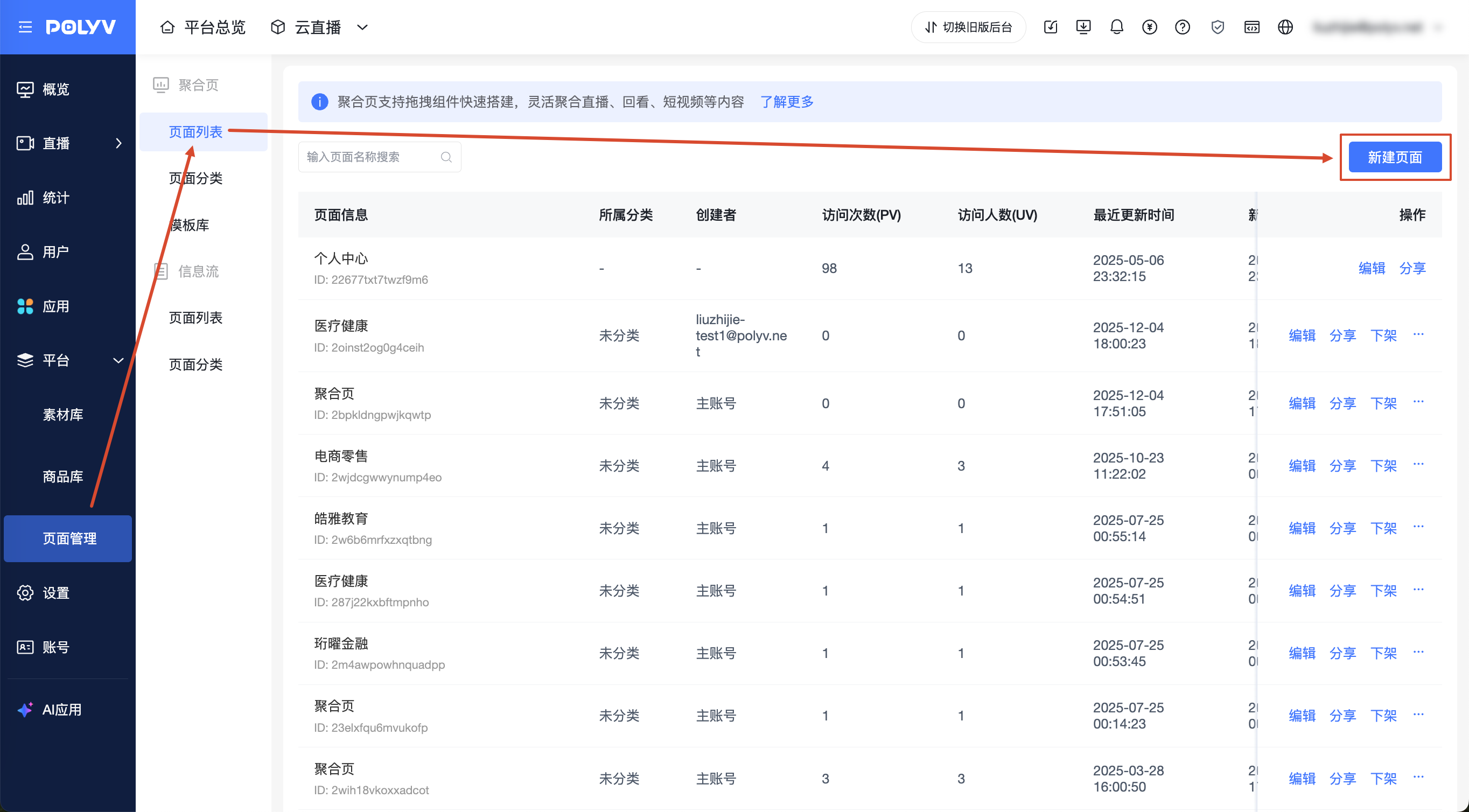
Task: Click 下架 for the 电商零售 row
Action: pos(1383,466)
